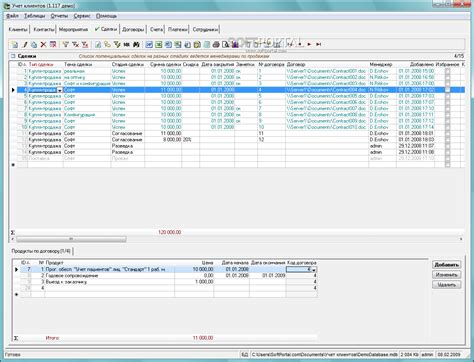Viewport: 474px width, 362px height.
Task: Toggle Избранное checkbox in selected row 4
Action: [447, 90]
